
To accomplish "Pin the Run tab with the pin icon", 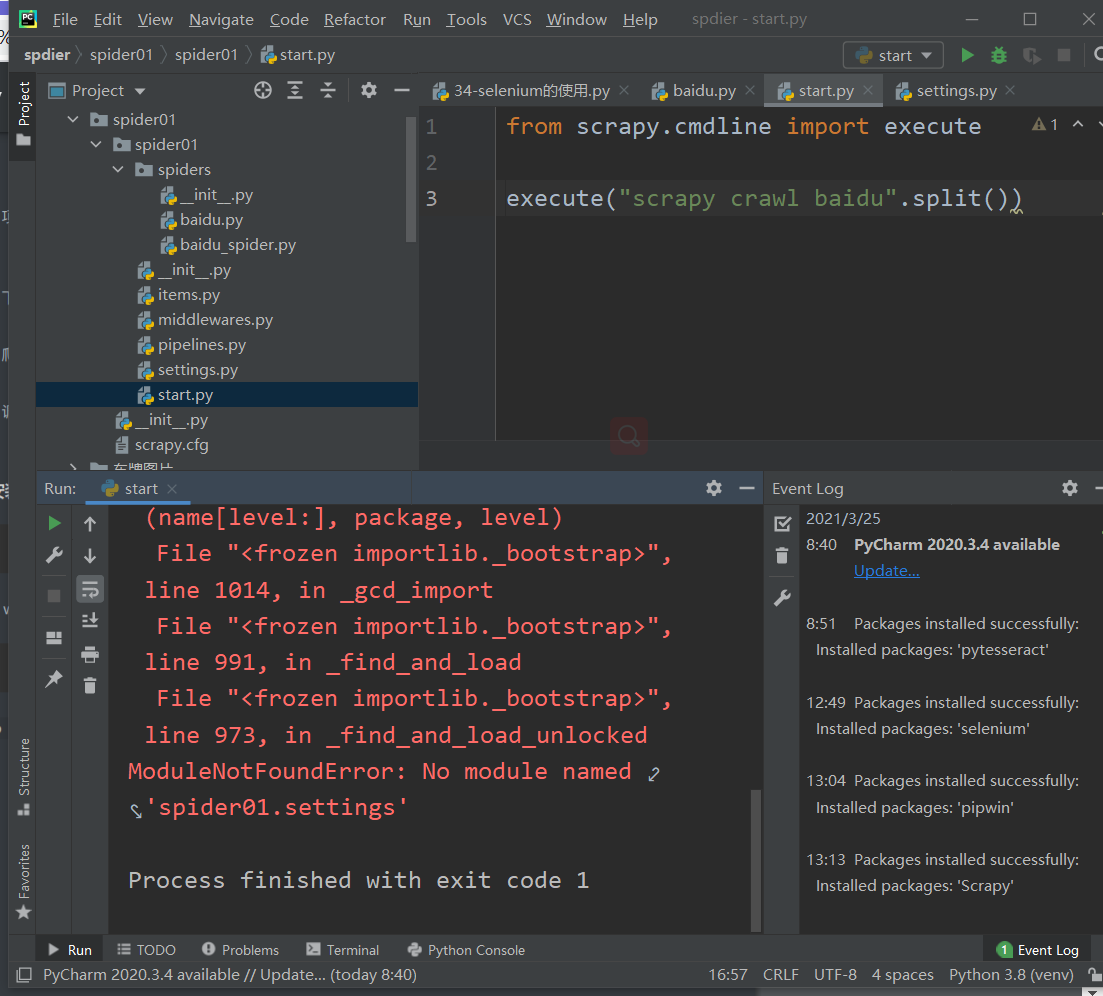I will click(x=54, y=679).
